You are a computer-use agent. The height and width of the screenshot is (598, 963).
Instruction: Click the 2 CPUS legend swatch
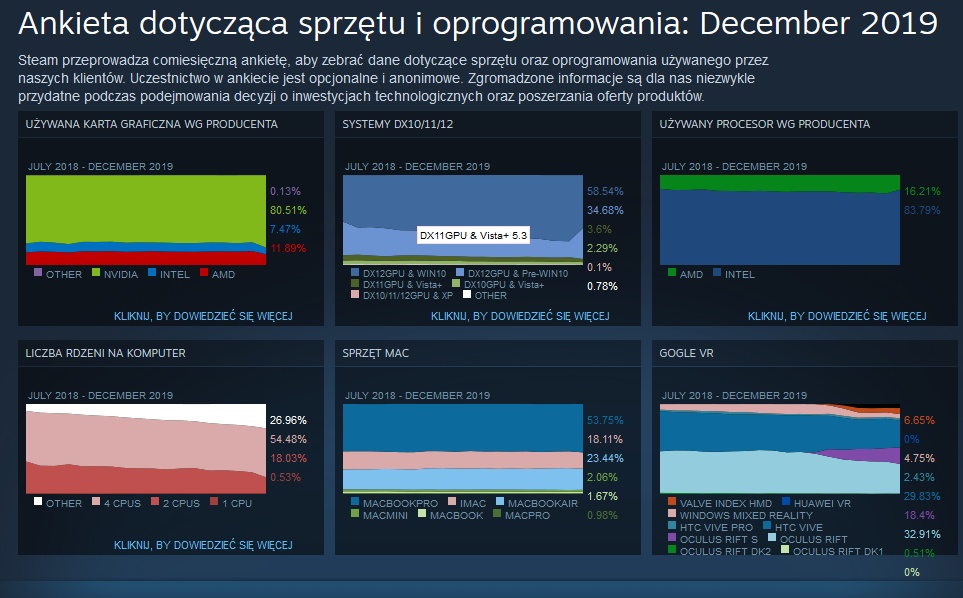tap(155, 501)
